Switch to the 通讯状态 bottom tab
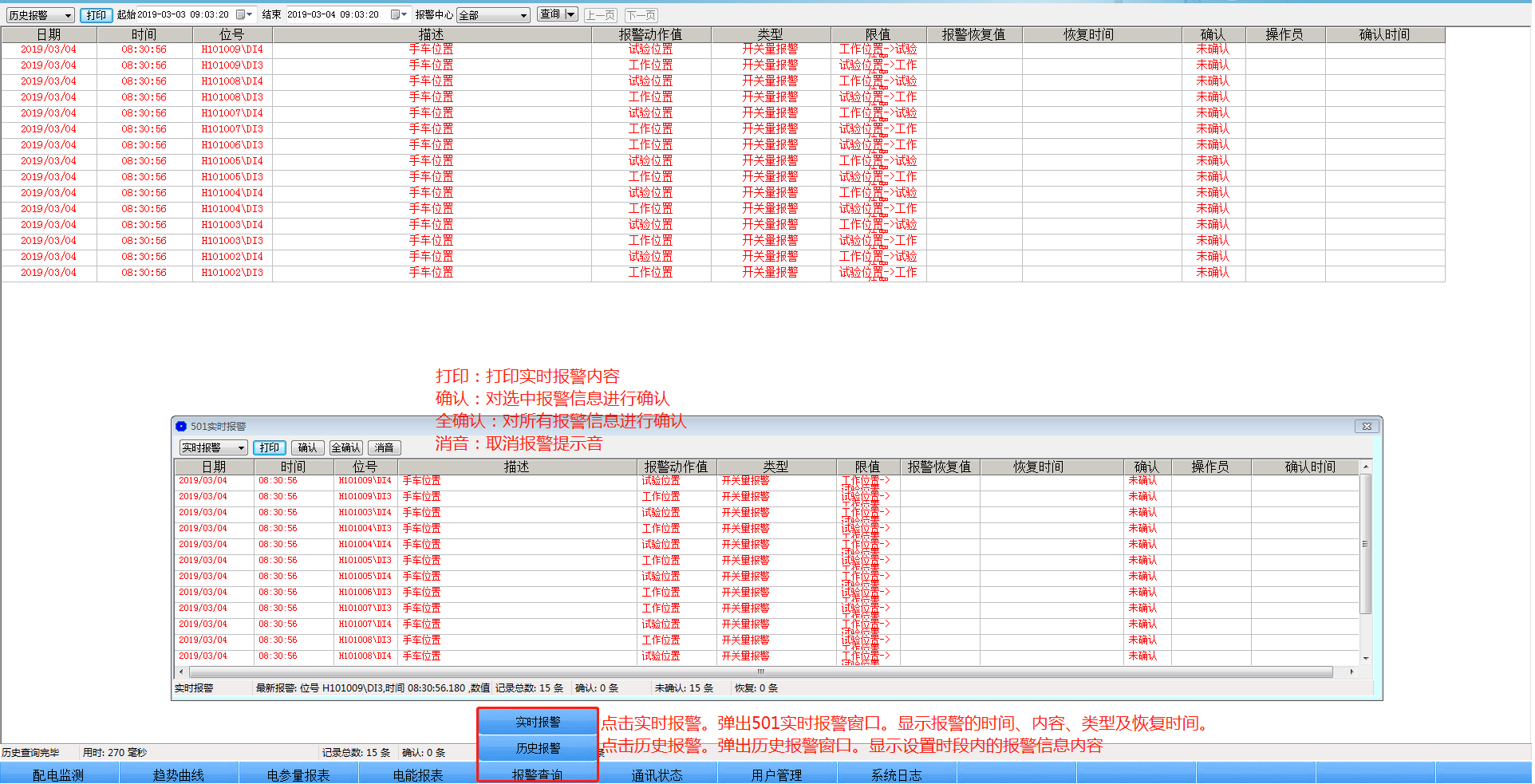This screenshot has height=784, width=1535. tap(657, 774)
